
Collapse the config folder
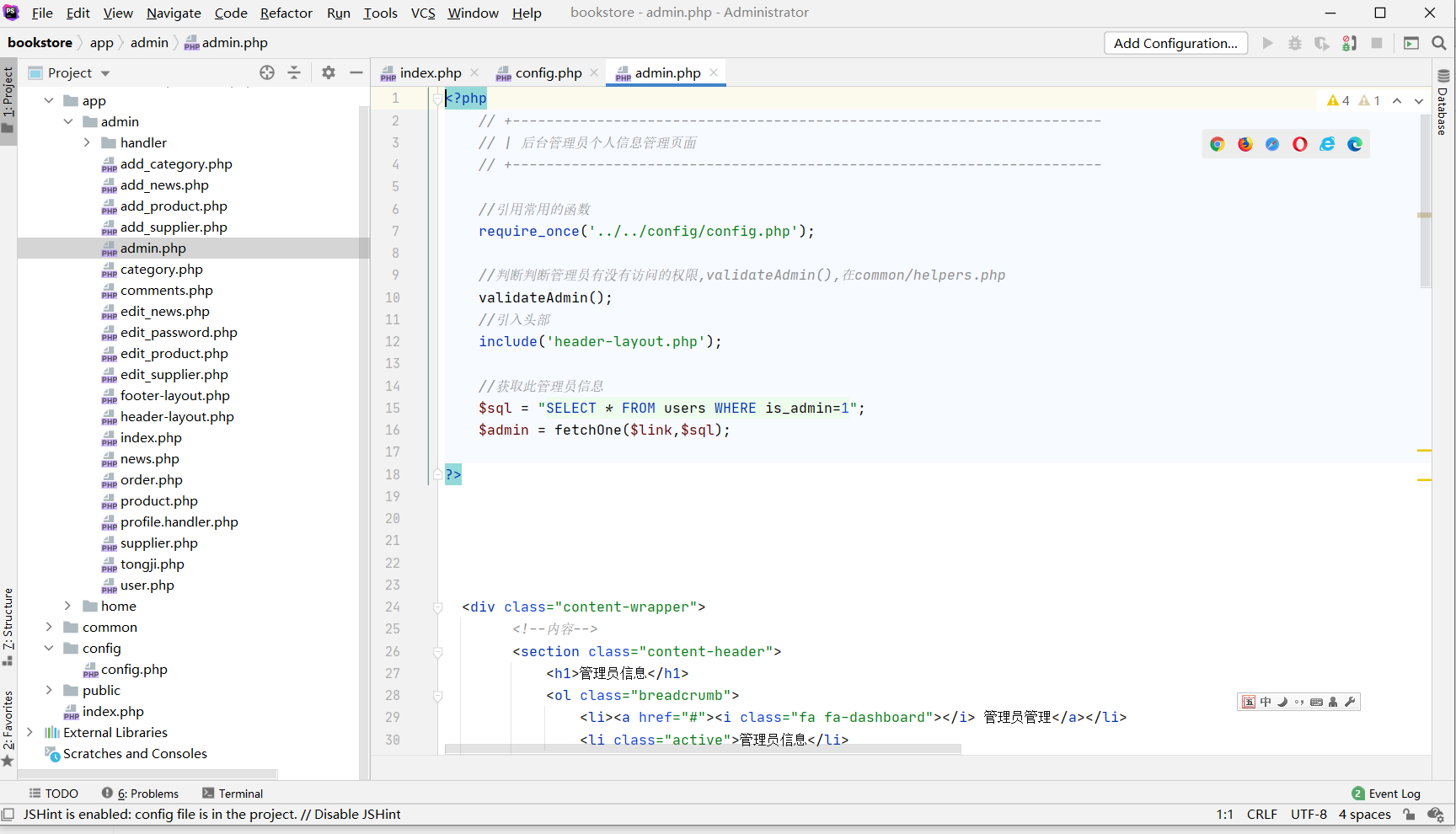[x=49, y=648]
